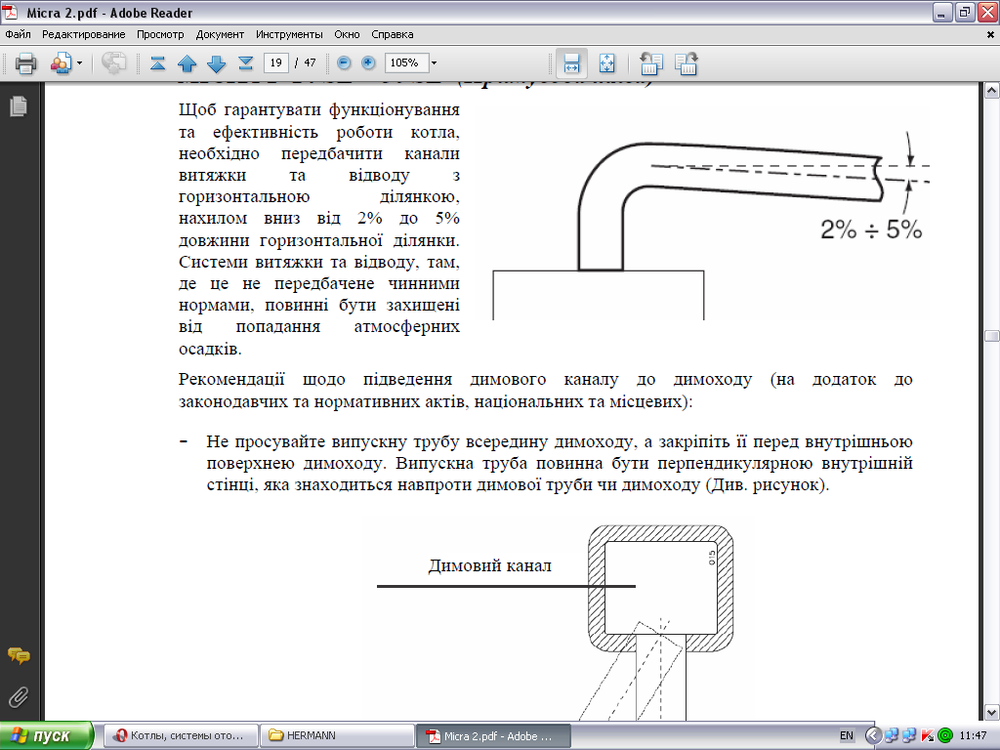Click the Next Page arrow

point(216,62)
